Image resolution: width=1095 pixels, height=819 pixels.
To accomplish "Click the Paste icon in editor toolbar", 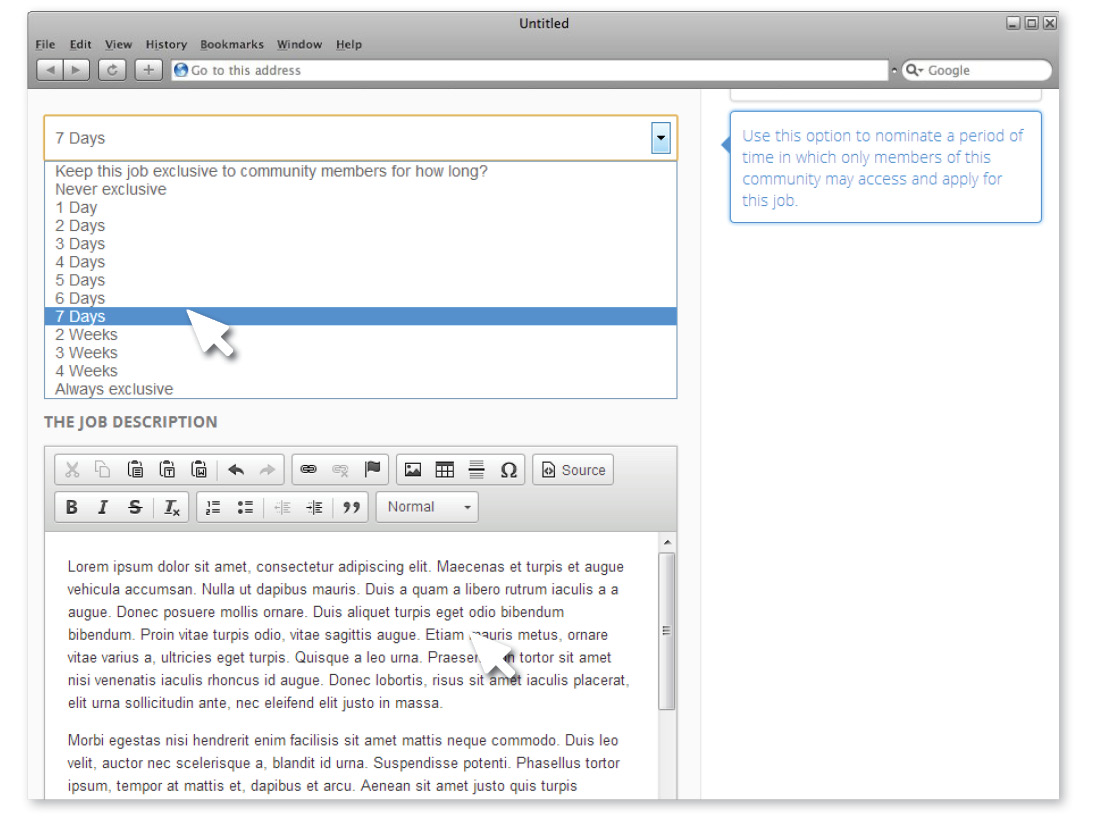I will click(135, 470).
